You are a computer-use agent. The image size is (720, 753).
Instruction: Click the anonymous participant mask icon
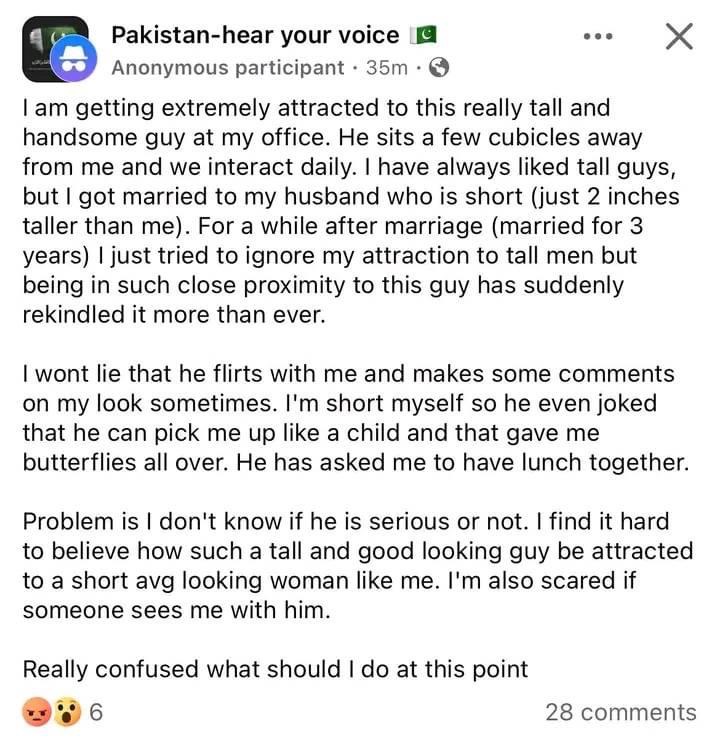click(x=72, y=61)
